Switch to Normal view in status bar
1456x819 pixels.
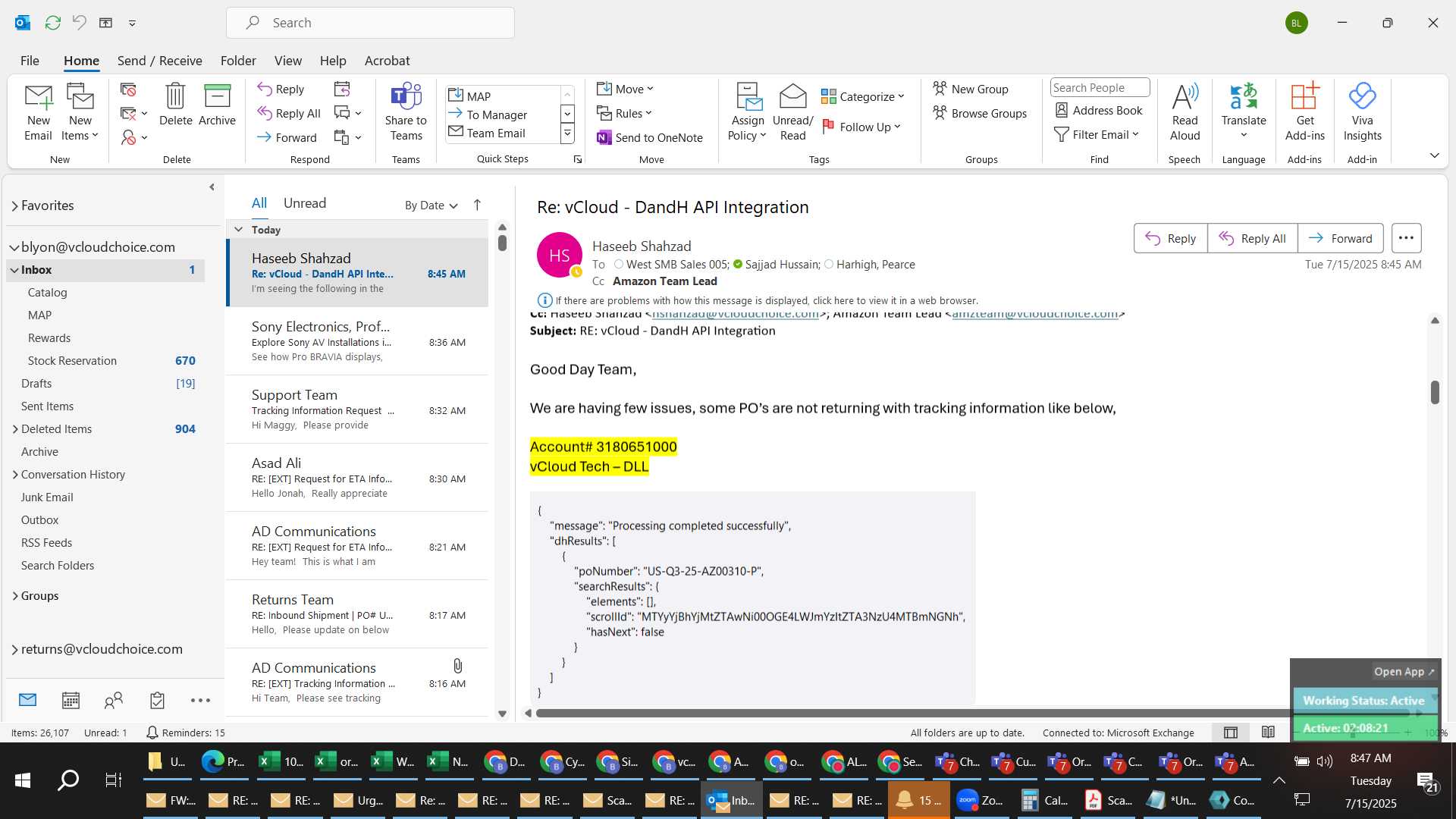coord(1231,733)
